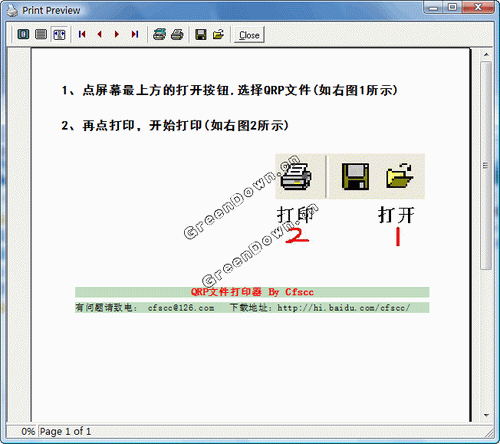Click the hi.baidu.com/cfscc download address
This screenshot has width=500, height=444.
coord(343,308)
